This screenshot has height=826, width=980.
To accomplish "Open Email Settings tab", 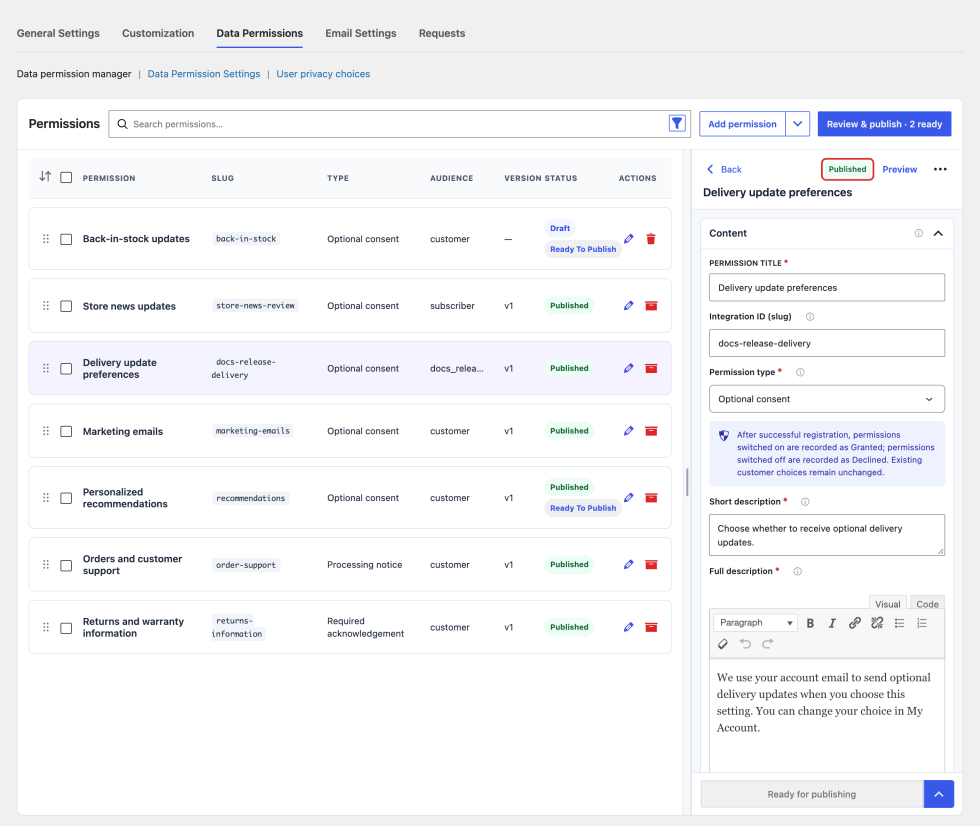I will point(361,33).
